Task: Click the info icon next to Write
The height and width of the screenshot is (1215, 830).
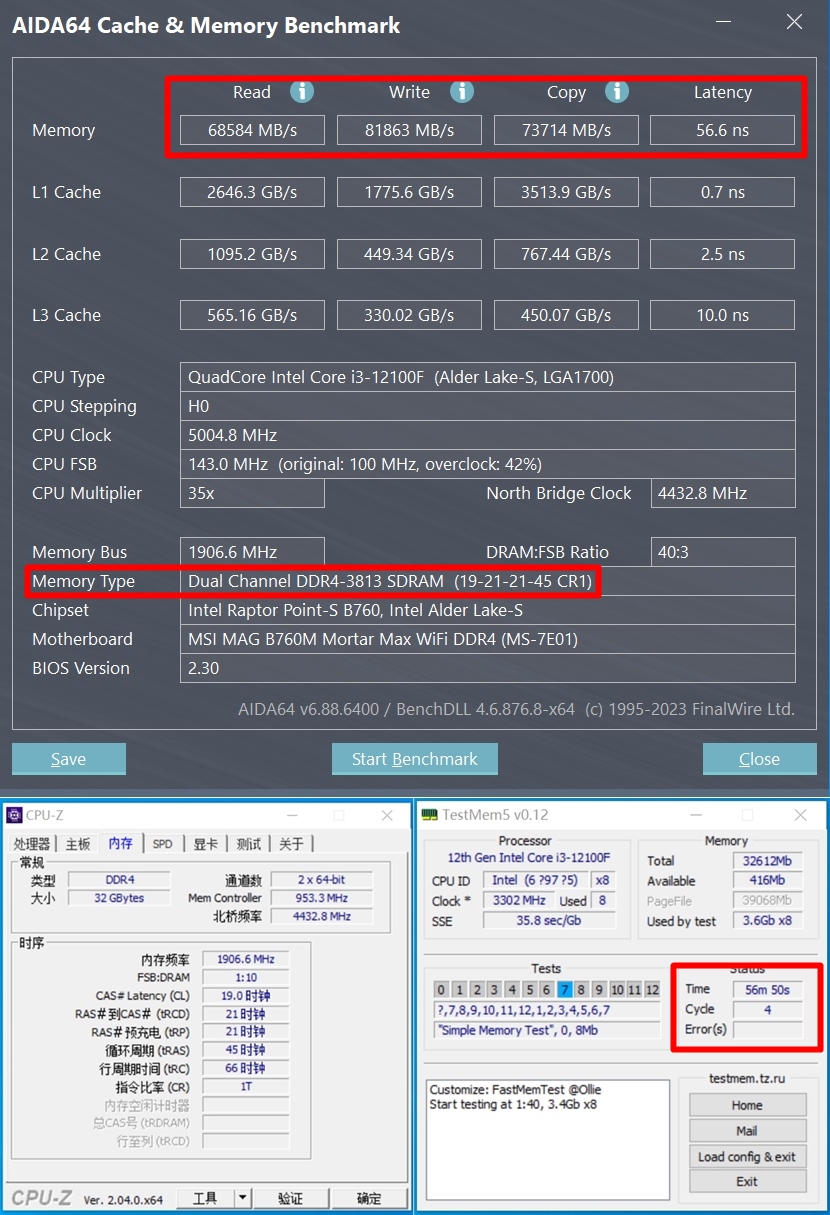Action: pyautogui.click(x=461, y=92)
